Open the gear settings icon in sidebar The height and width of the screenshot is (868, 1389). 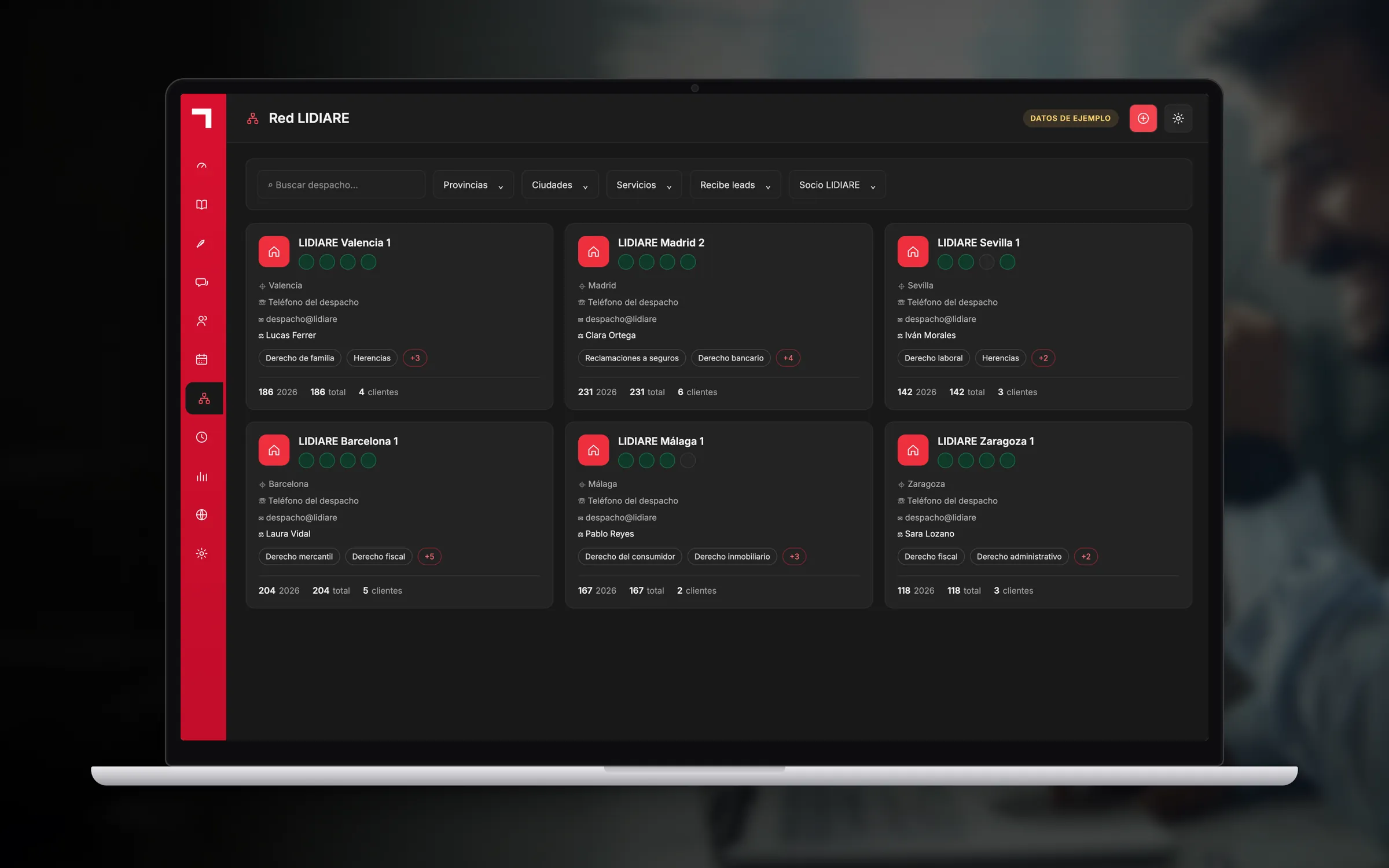(x=201, y=554)
